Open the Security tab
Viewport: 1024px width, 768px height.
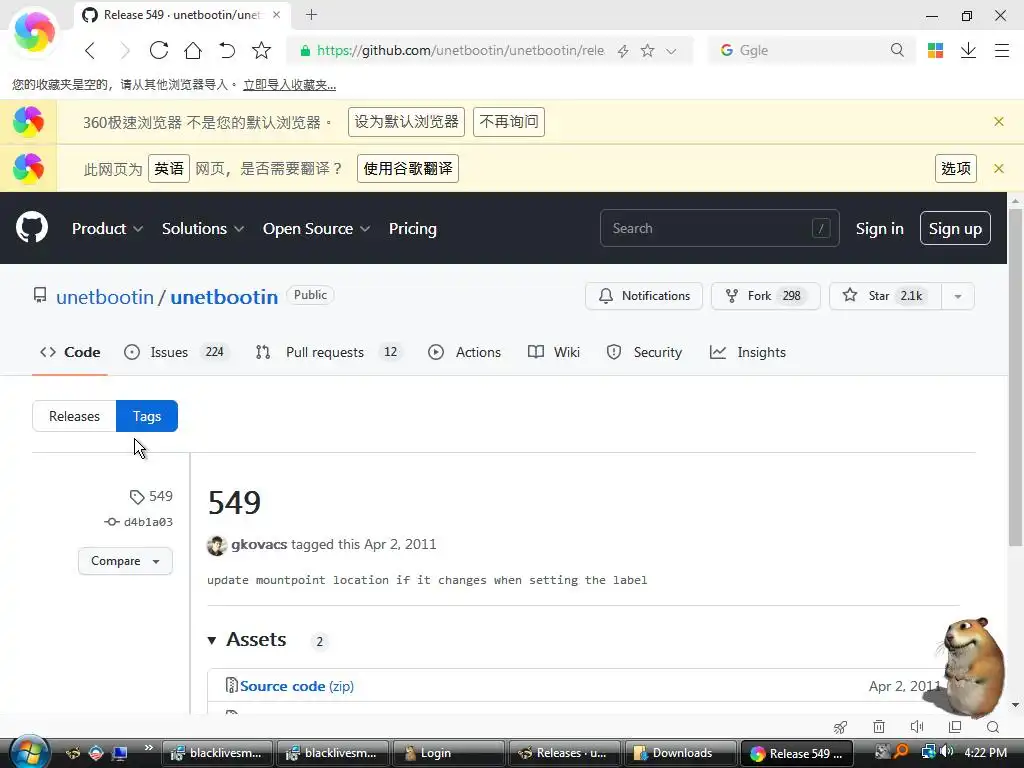tap(644, 353)
